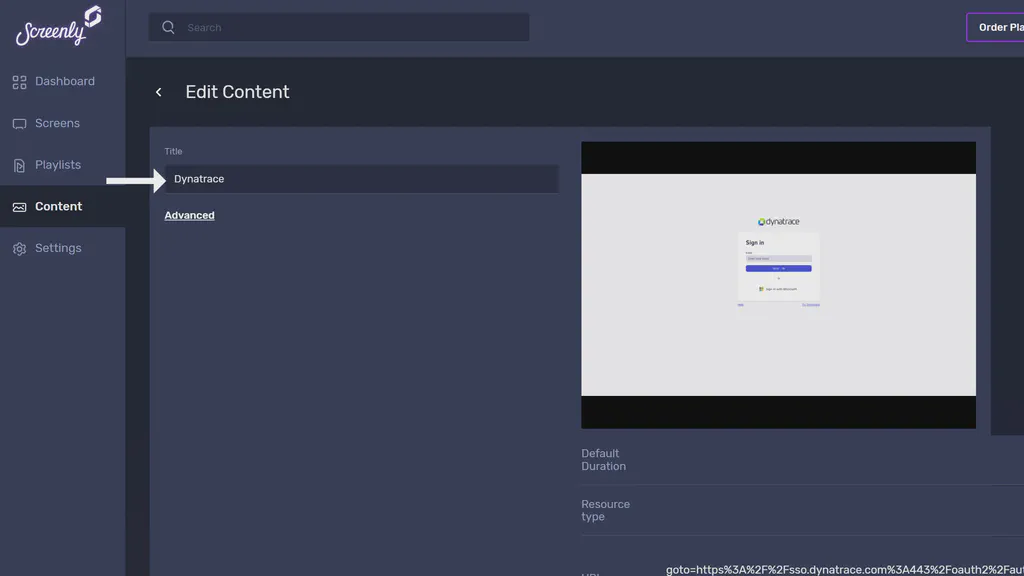The image size is (1024, 576).
Task: Select the Screens monitor icon
Action: pyautogui.click(x=19, y=122)
